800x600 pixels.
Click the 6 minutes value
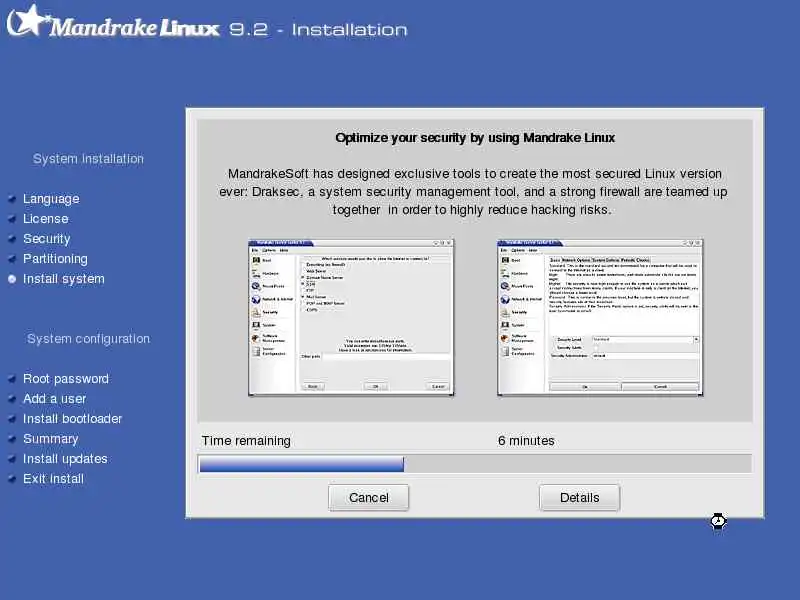(526, 441)
